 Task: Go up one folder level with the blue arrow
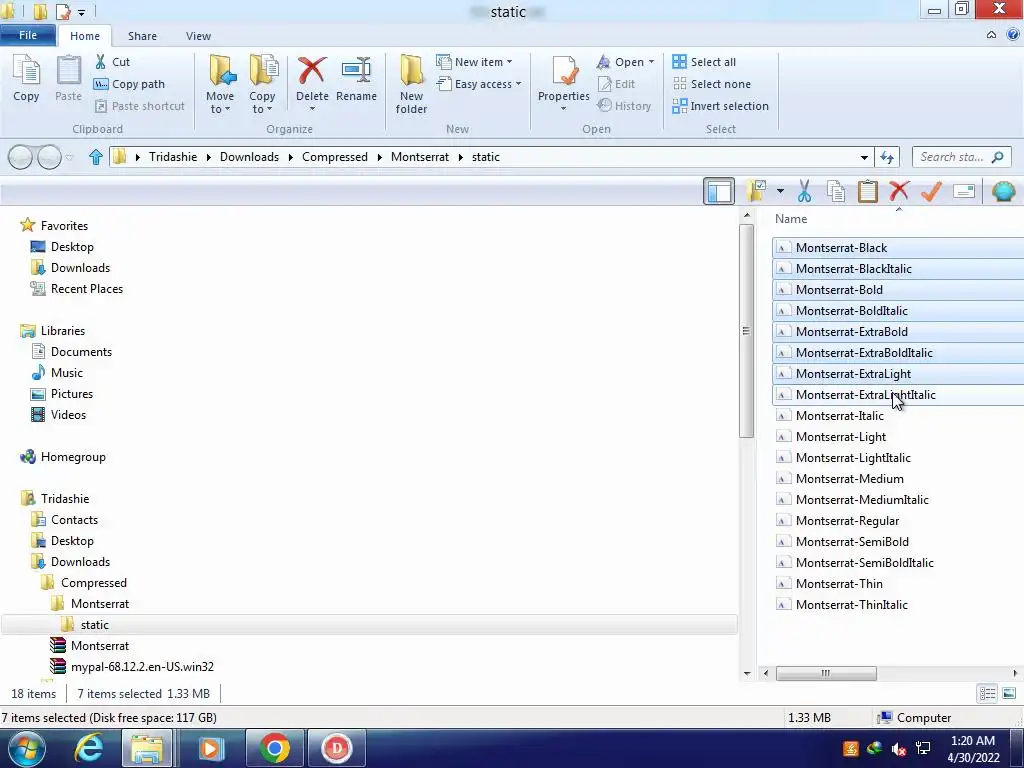click(x=95, y=157)
